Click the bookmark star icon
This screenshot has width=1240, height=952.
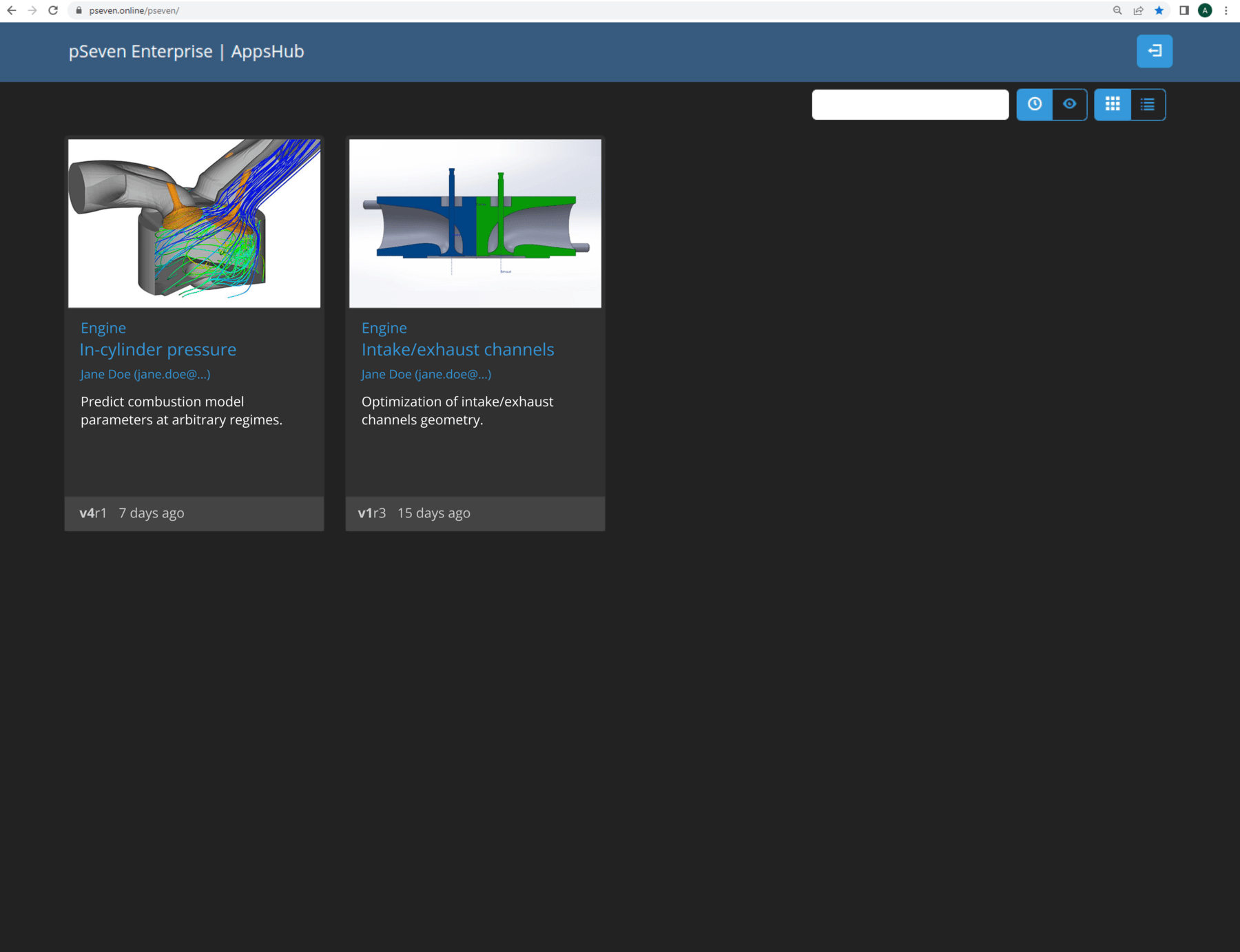click(1159, 10)
